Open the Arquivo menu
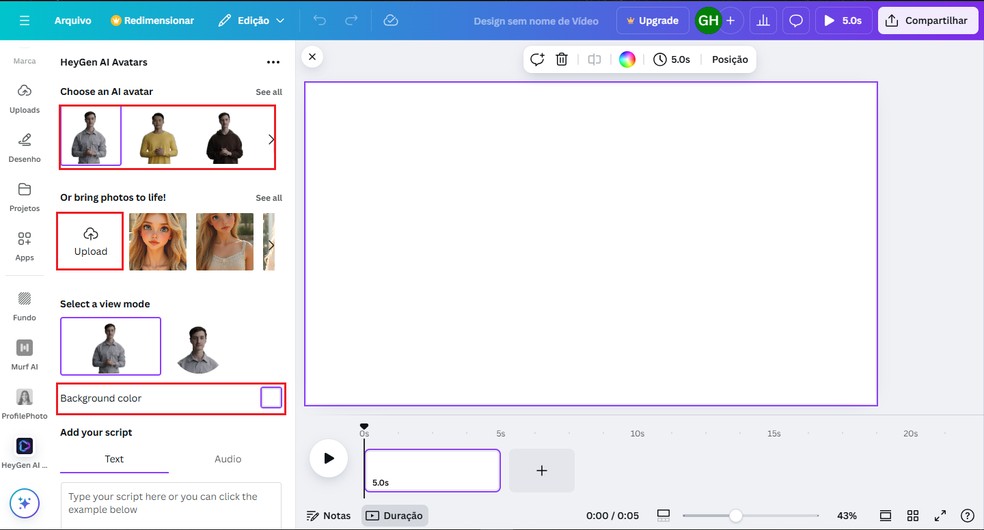 click(73, 21)
